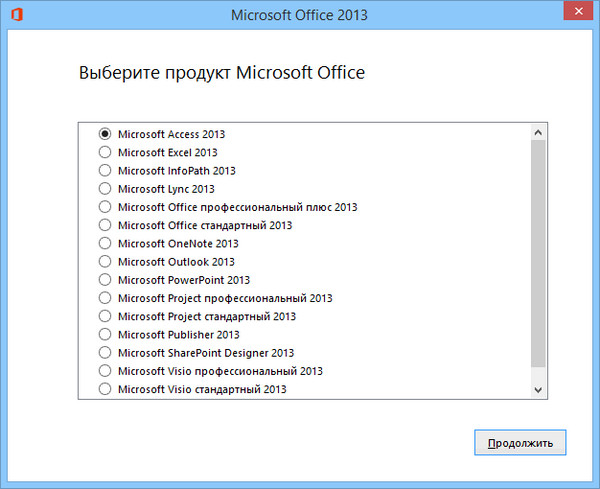This screenshot has width=600, height=489.
Task: Select Microsoft Project стандартный 2013
Action: [x=105, y=316]
